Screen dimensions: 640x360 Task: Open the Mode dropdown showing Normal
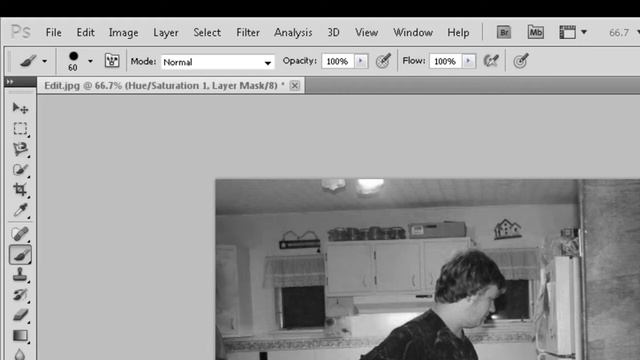[x=218, y=62]
